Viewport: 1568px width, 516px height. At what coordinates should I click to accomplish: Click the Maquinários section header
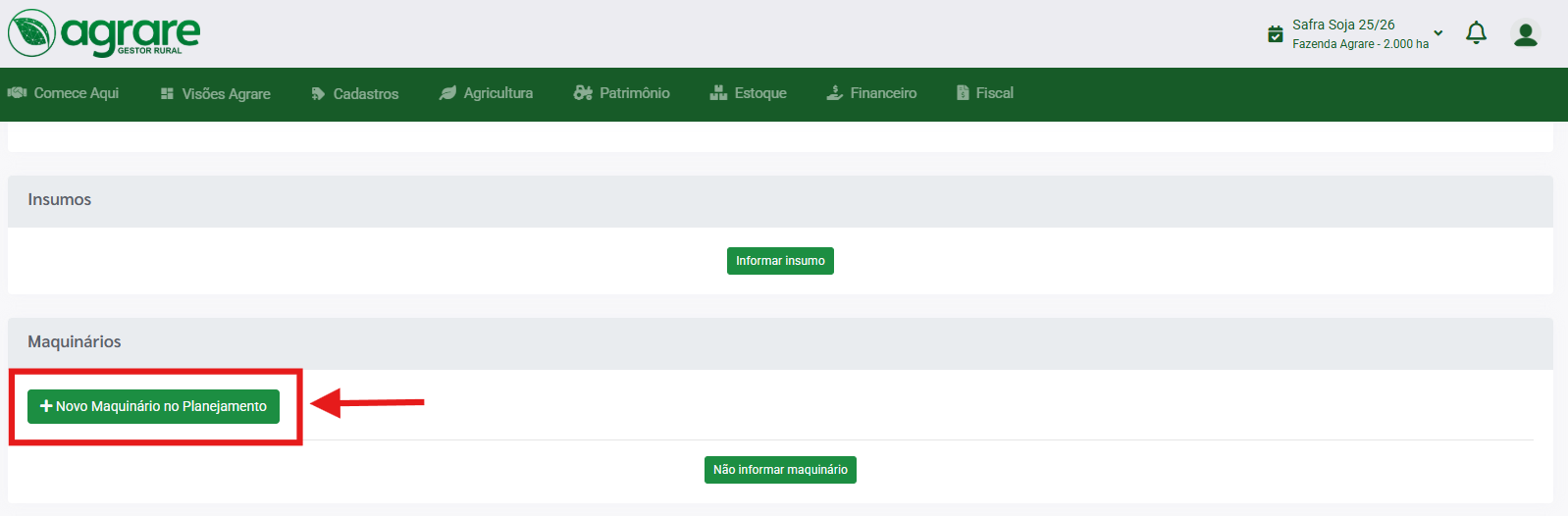click(780, 343)
